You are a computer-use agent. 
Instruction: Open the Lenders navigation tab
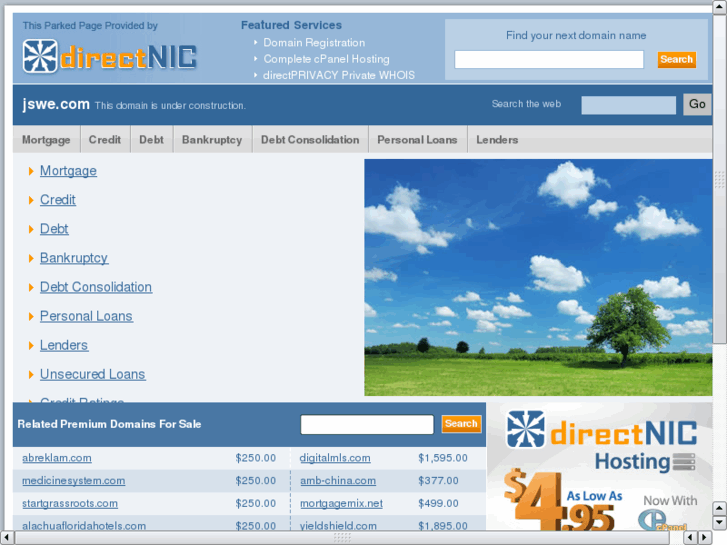click(497, 140)
